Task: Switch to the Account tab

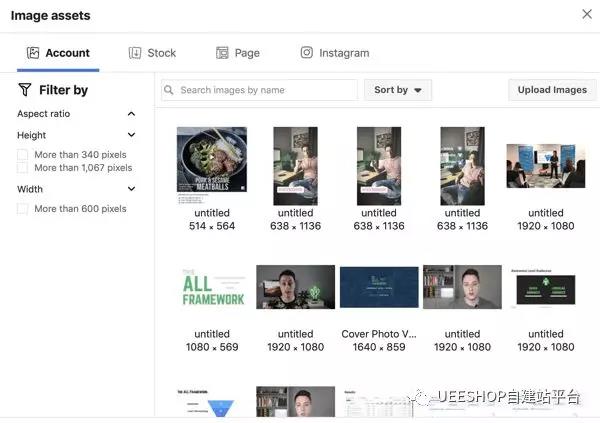Action: click(58, 53)
